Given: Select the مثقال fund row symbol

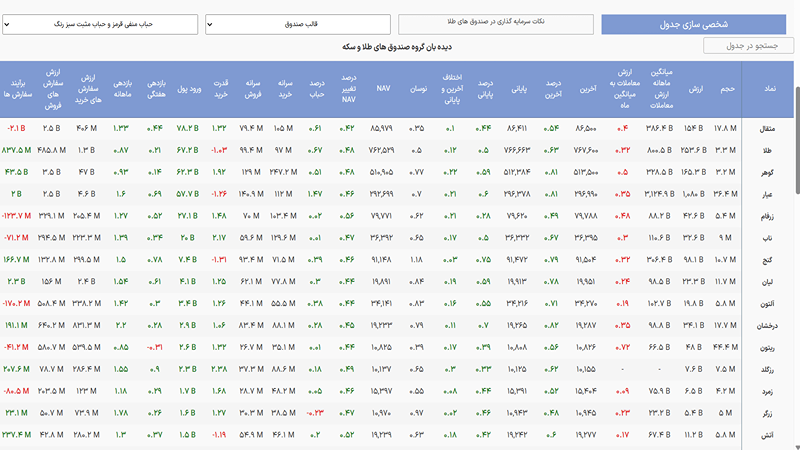Looking at the screenshot, I should (767, 129).
